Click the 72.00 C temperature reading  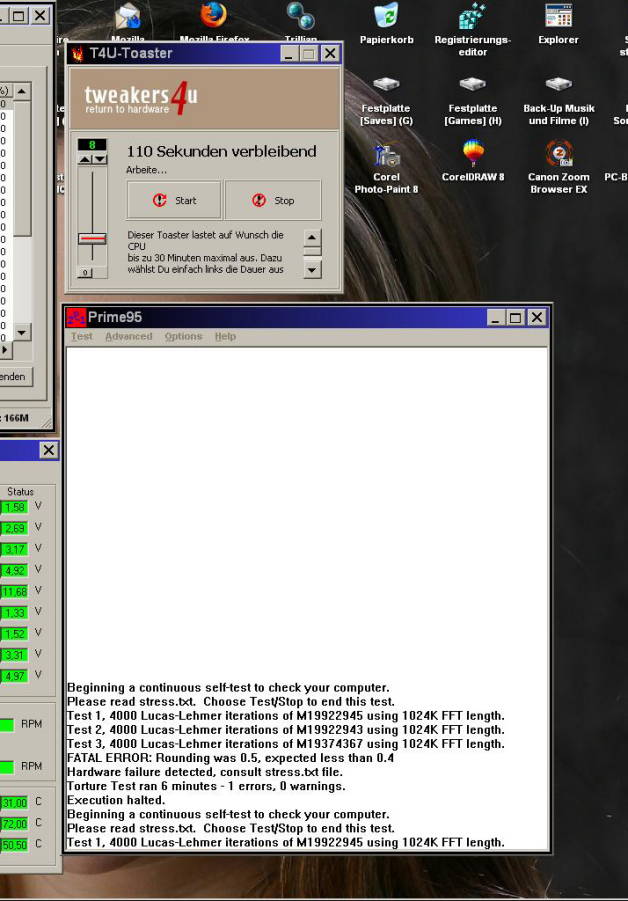(14, 824)
